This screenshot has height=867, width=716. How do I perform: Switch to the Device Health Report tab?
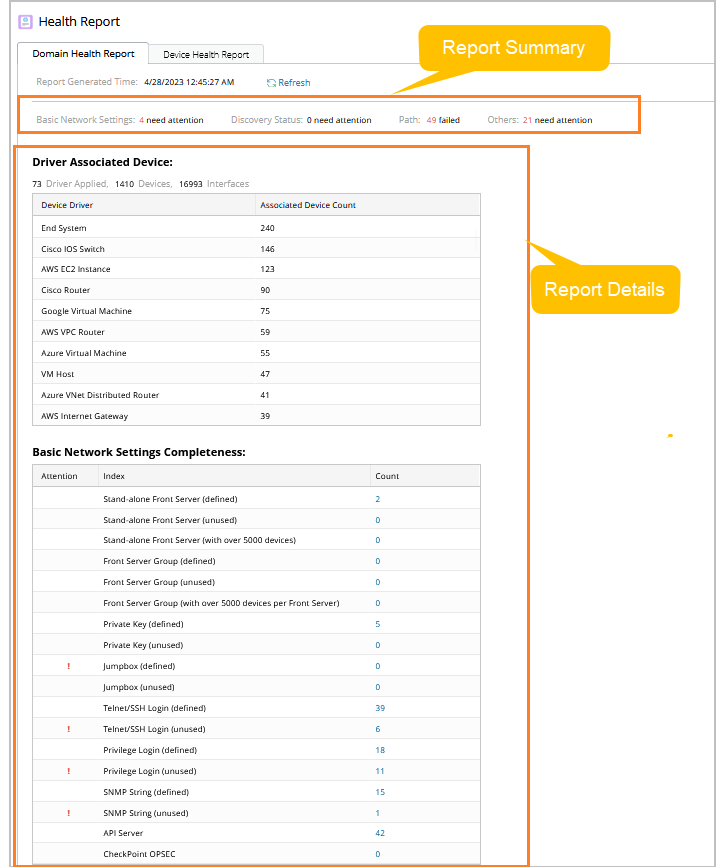point(206,55)
